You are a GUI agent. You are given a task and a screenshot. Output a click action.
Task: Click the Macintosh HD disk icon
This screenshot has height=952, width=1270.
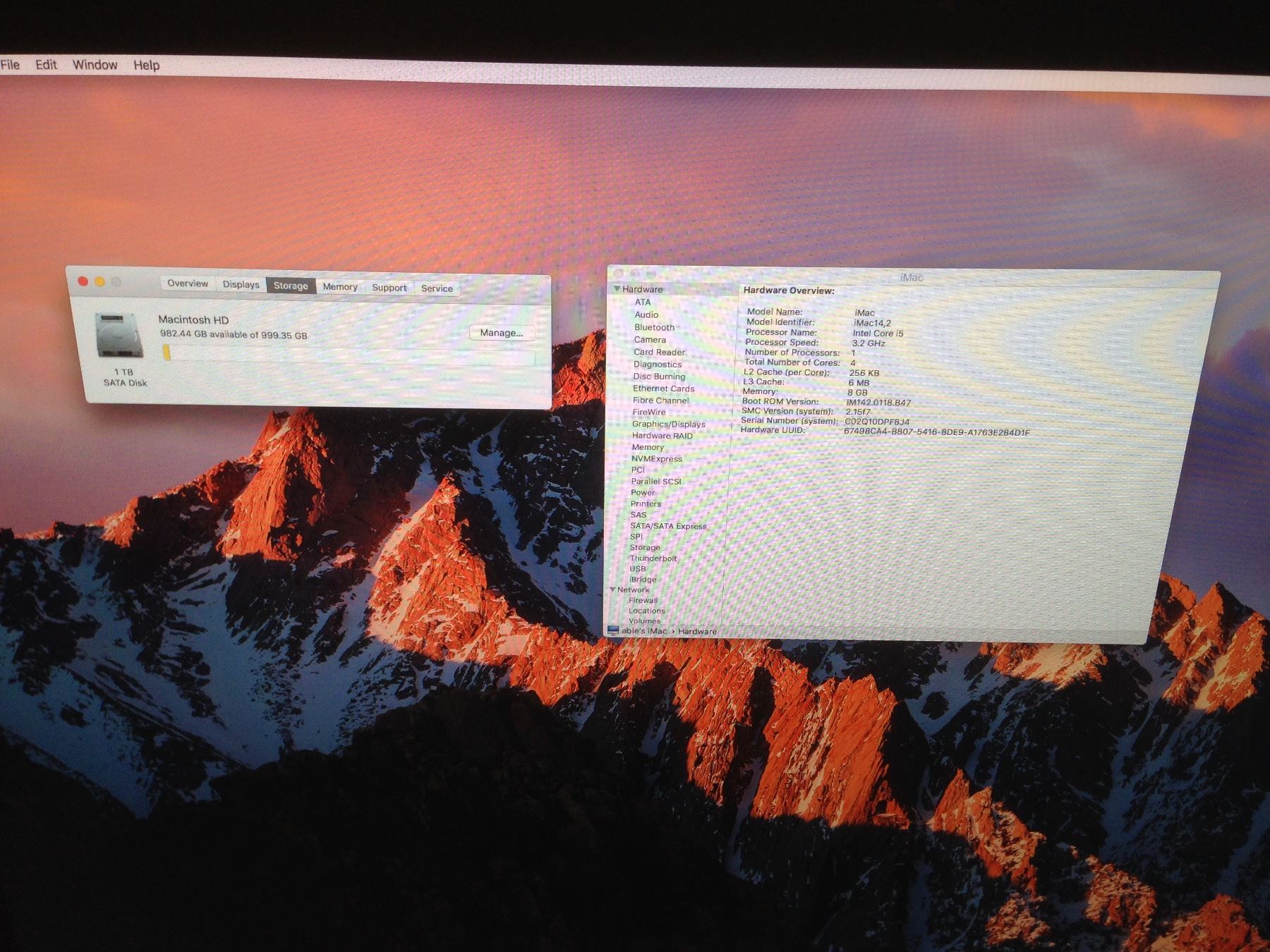click(119, 336)
